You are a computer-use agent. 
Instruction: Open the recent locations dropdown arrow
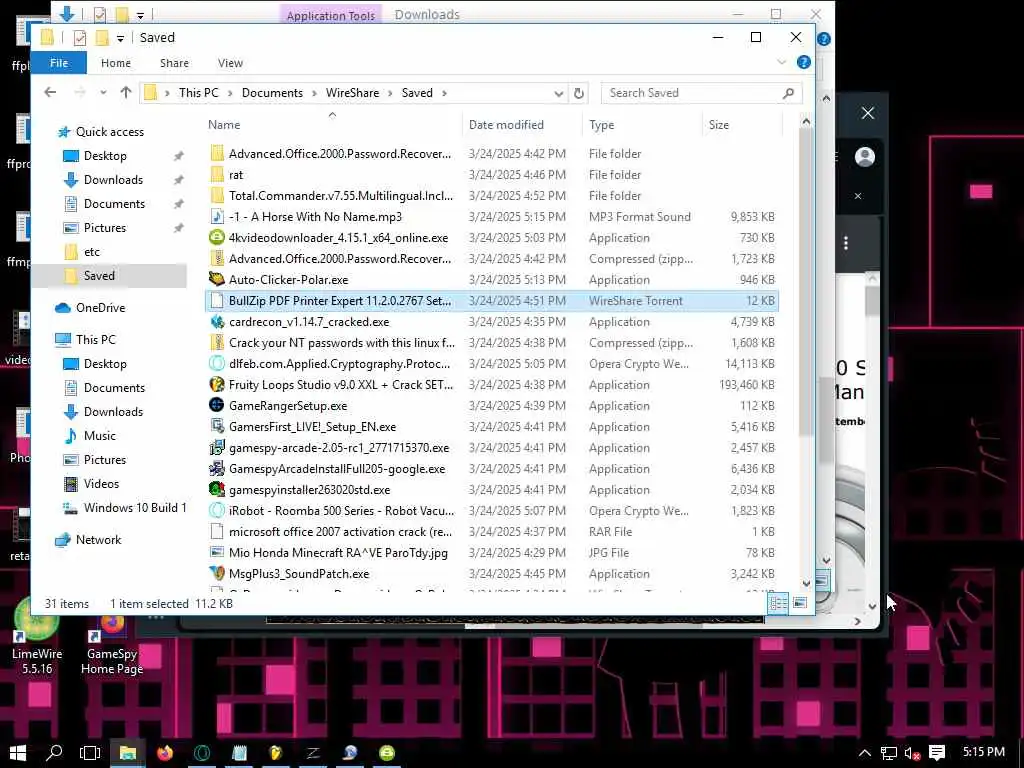[x=103, y=93]
